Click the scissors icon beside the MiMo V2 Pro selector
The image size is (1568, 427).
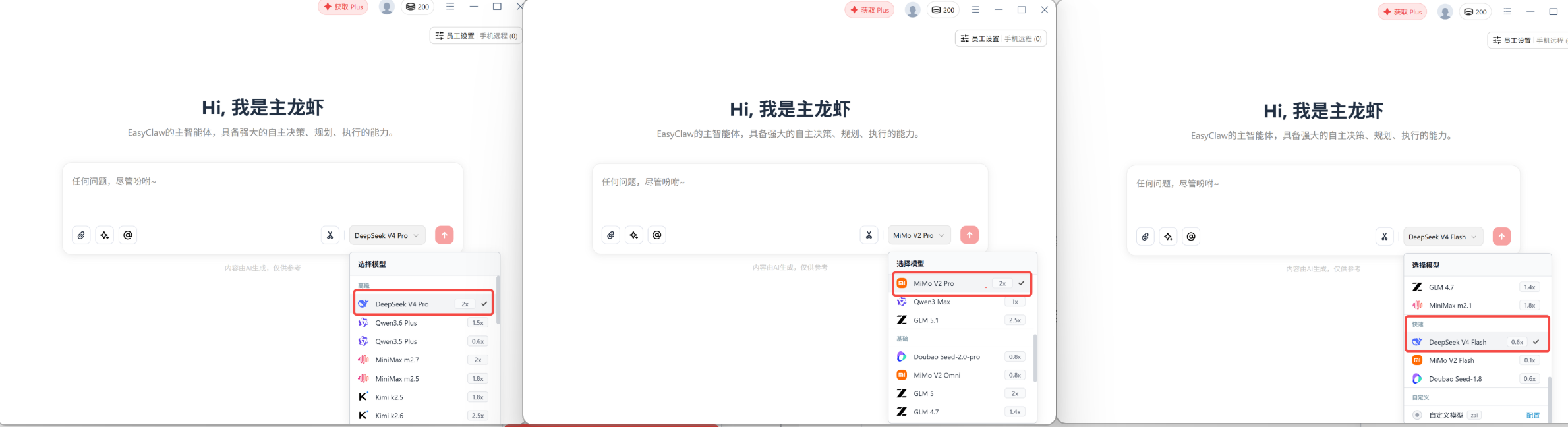point(869,235)
